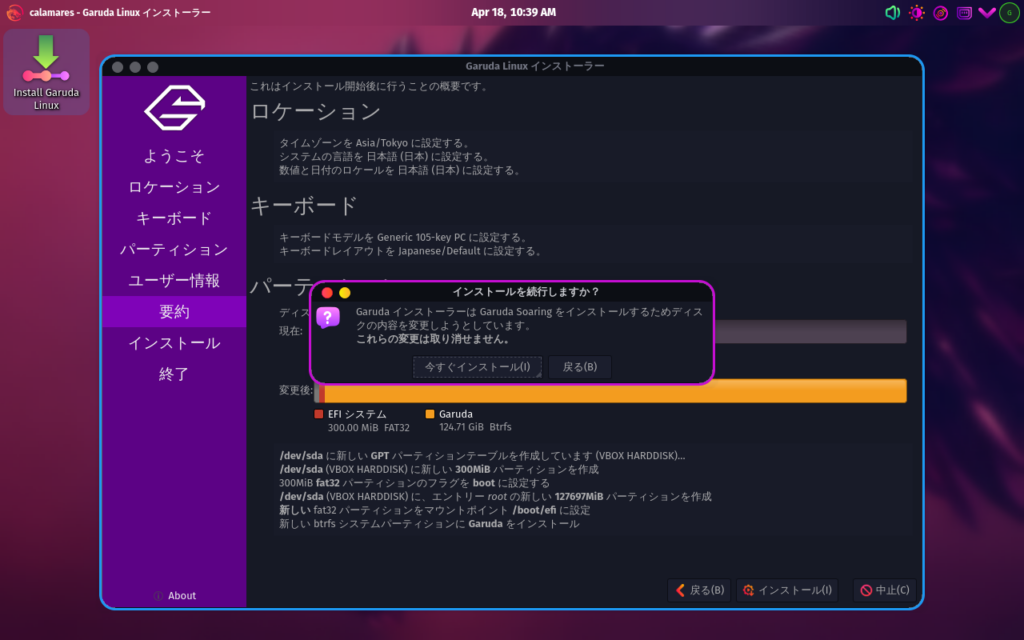The image size is (1024, 640).
Task: Click the 中止(C) cancel button
Action: click(884, 590)
